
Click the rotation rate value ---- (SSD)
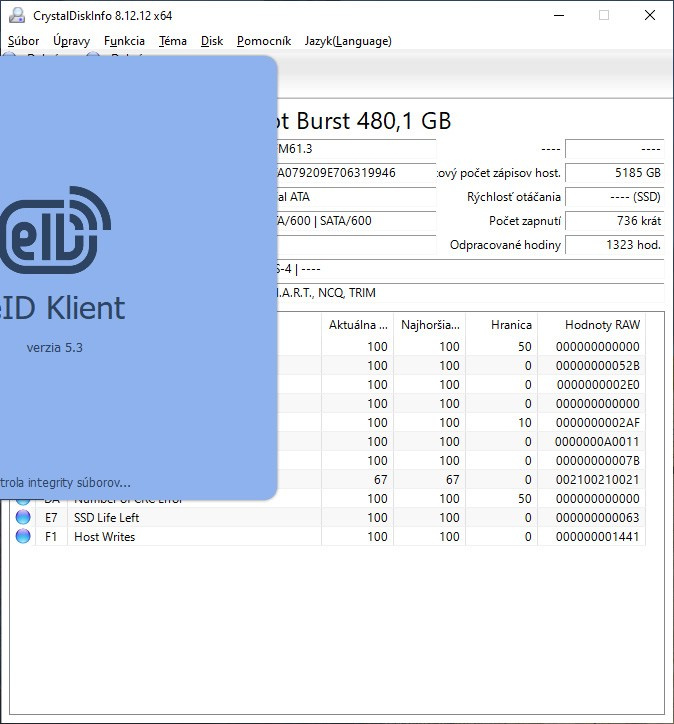coord(614,197)
